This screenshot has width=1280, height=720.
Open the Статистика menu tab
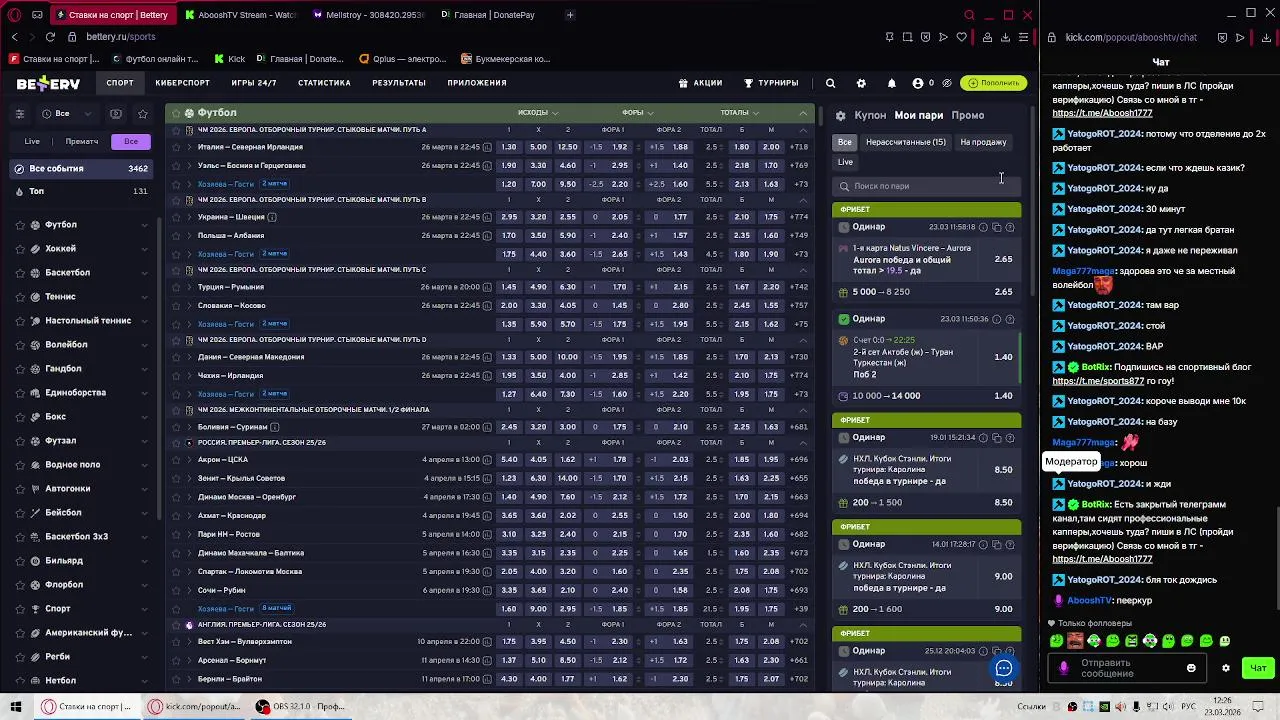pyautogui.click(x=324, y=83)
